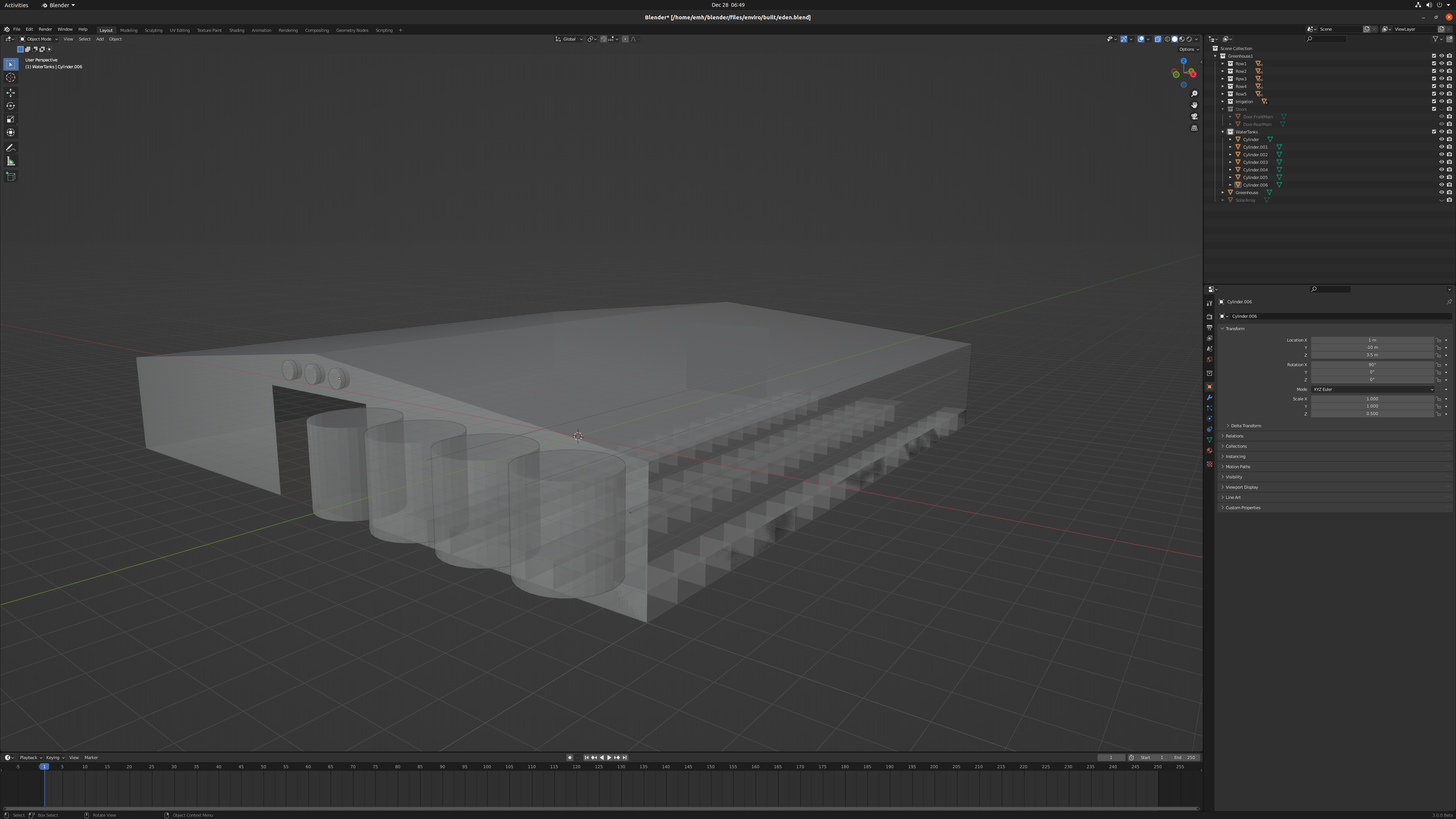Open Object Mode selector dropdown

39,39
